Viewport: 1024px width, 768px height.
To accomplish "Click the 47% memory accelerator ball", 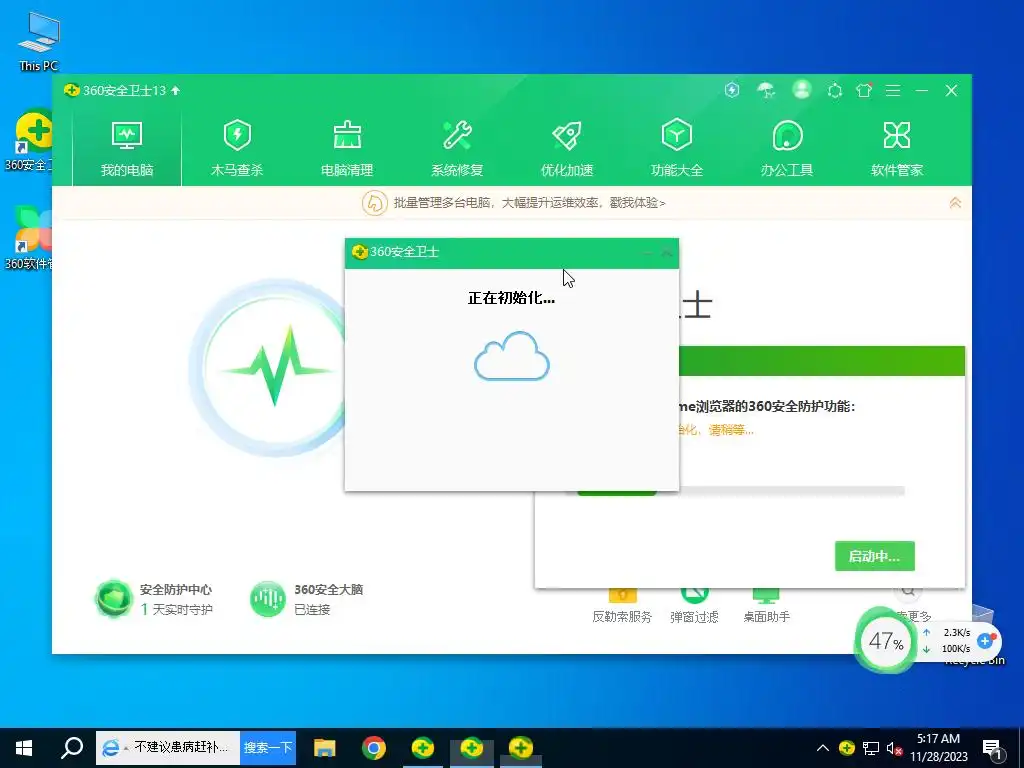I will point(886,641).
